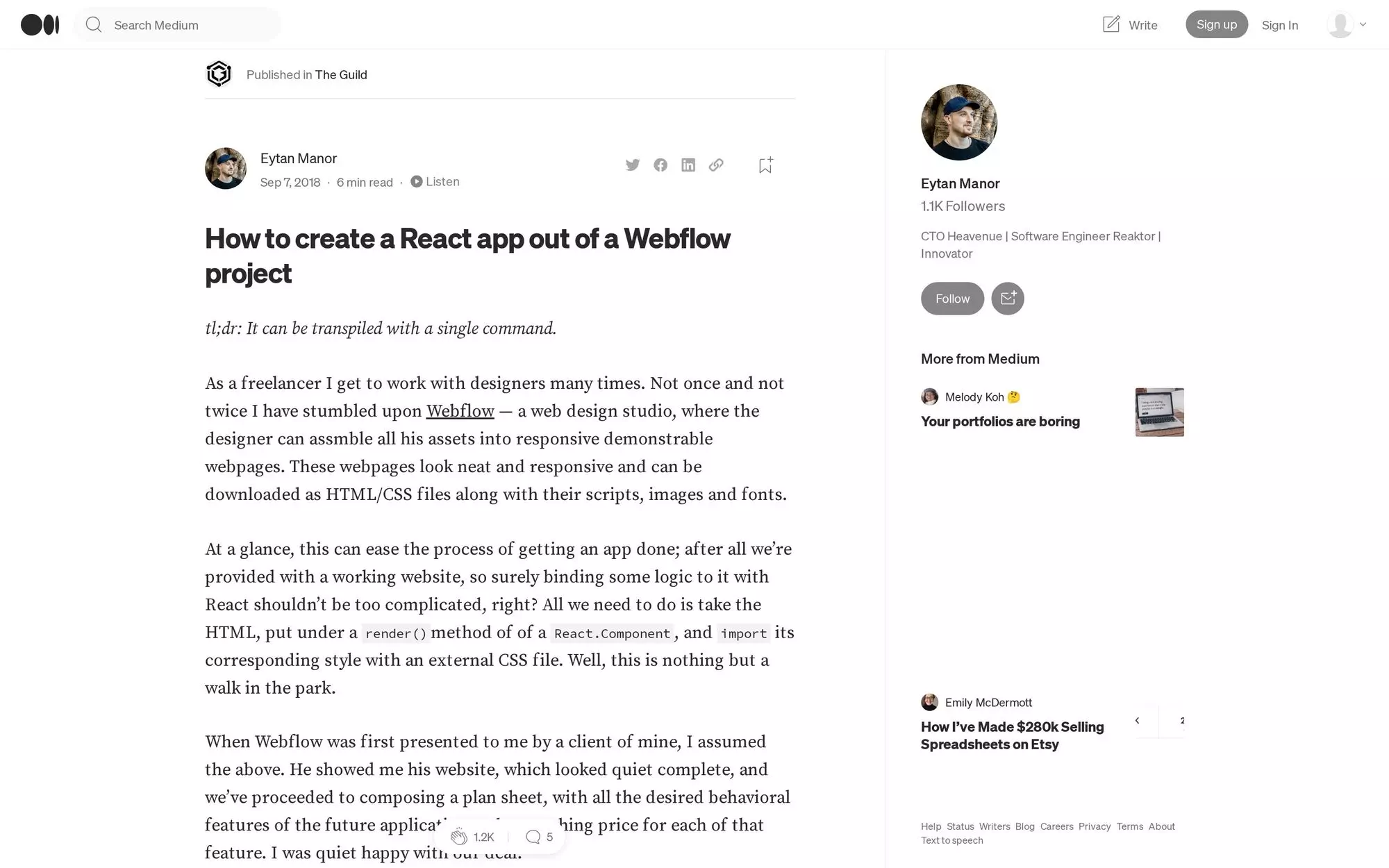The width and height of the screenshot is (1389, 868).
Task: Open the Privacy footer link
Action: tap(1095, 826)
